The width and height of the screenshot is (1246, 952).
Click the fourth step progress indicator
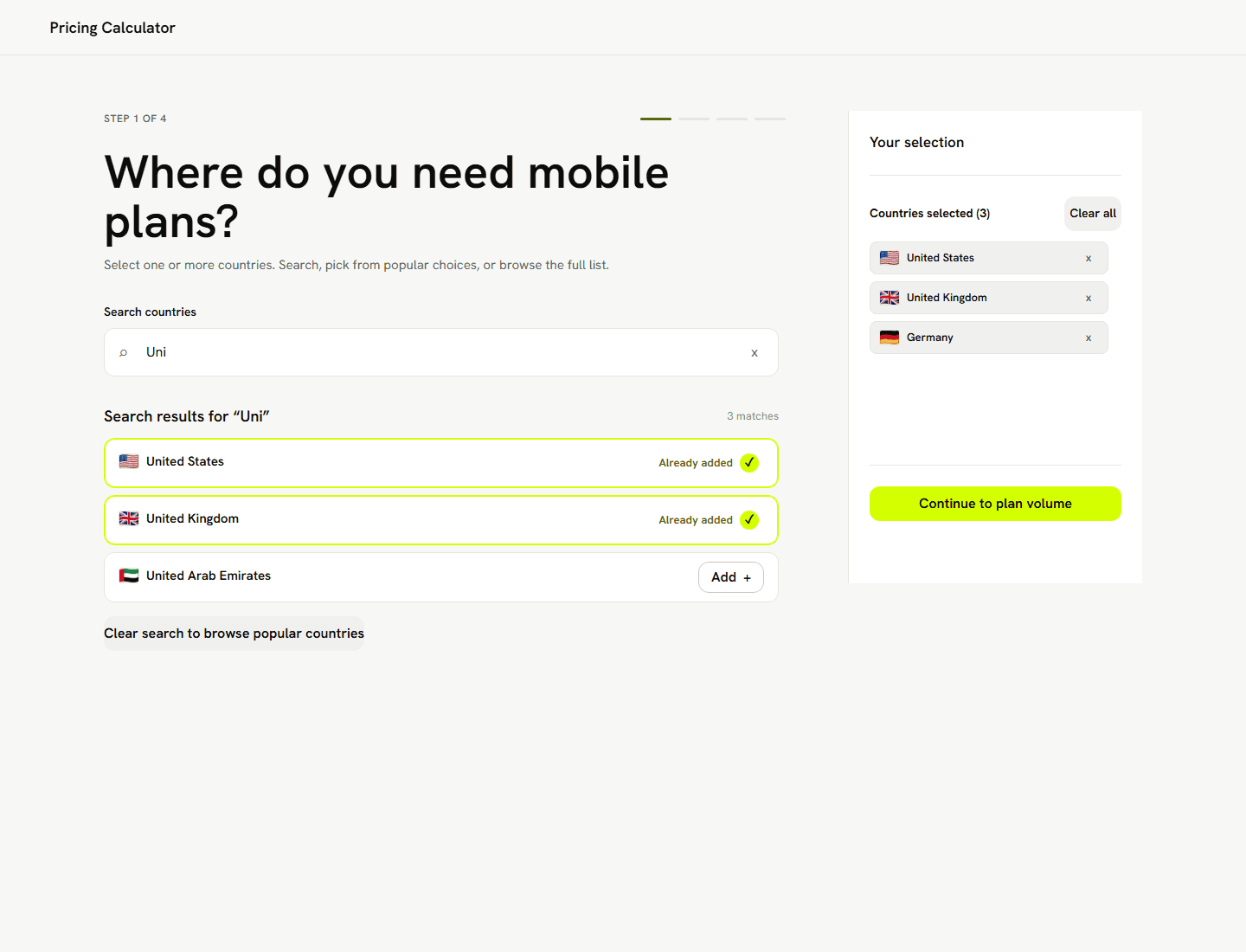click(770, 119)
